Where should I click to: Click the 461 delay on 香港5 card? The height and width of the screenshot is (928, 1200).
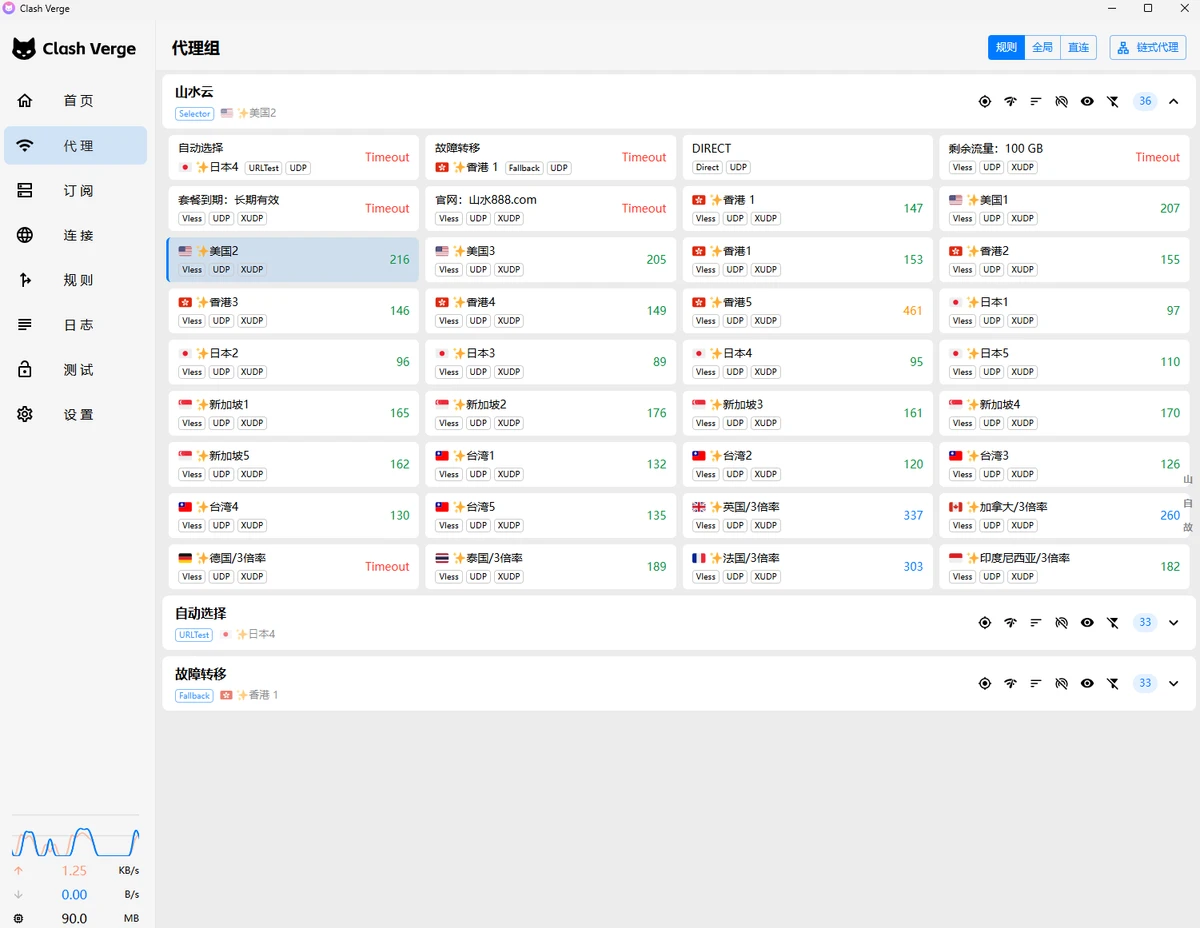(912, 311)
